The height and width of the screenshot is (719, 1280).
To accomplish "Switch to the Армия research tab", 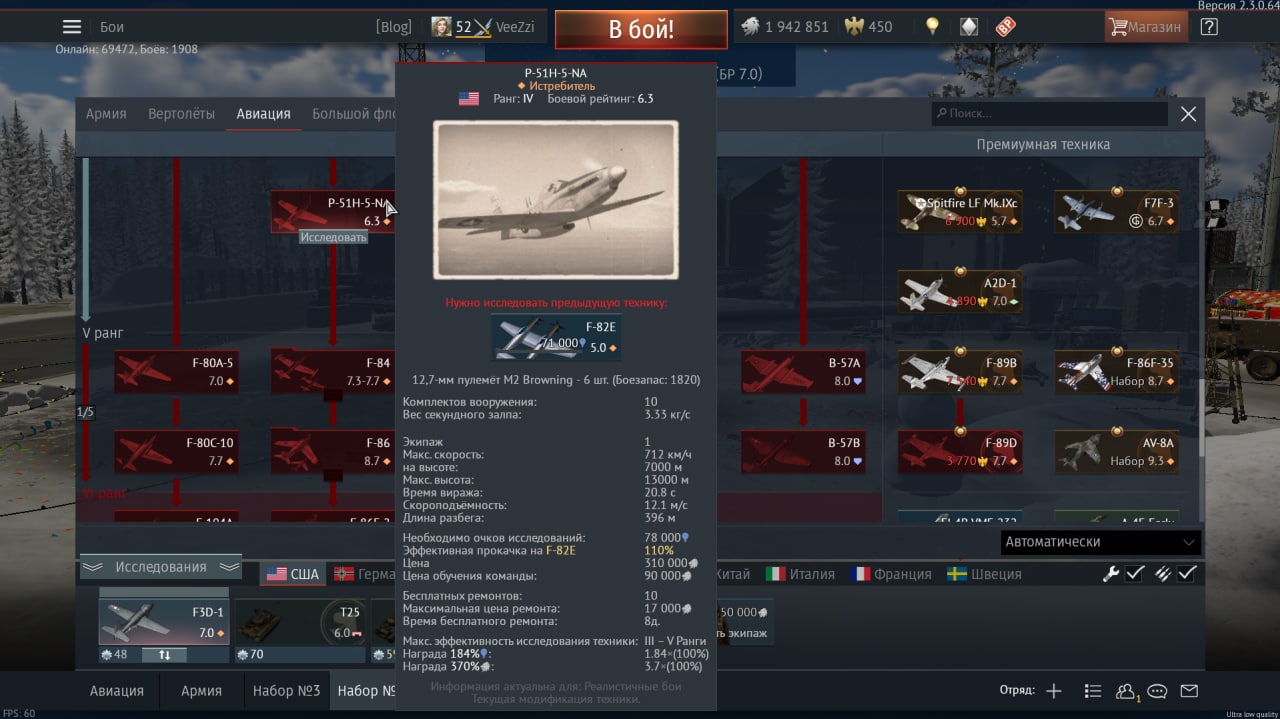I will [x=106, y=114].
